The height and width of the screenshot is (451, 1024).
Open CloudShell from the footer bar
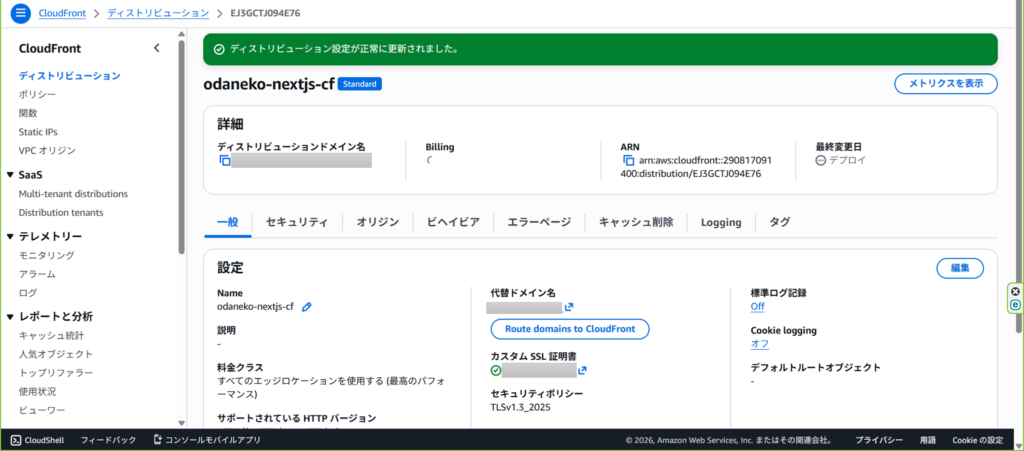pos(40,440)
